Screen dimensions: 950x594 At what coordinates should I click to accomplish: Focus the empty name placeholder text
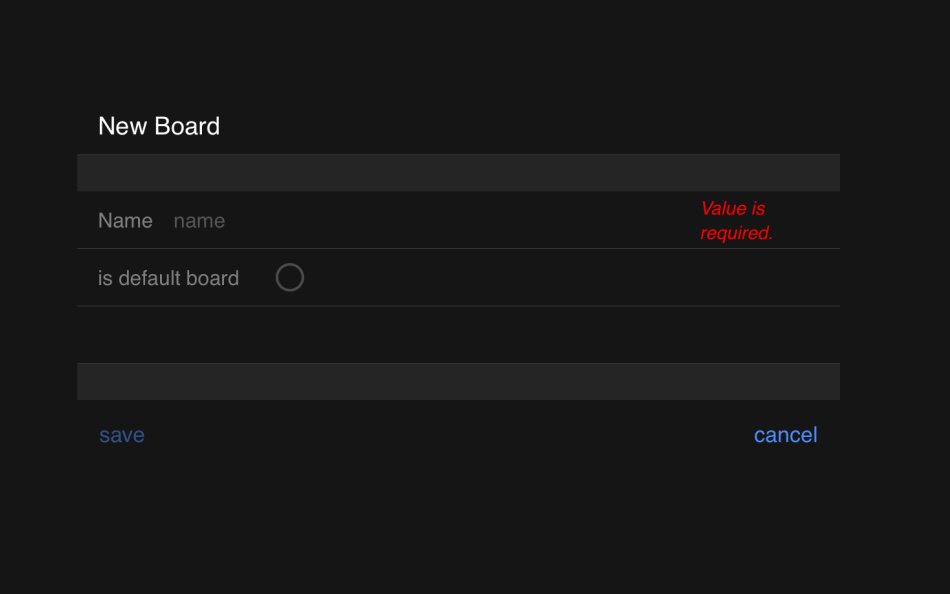click(x=199, y=220)
